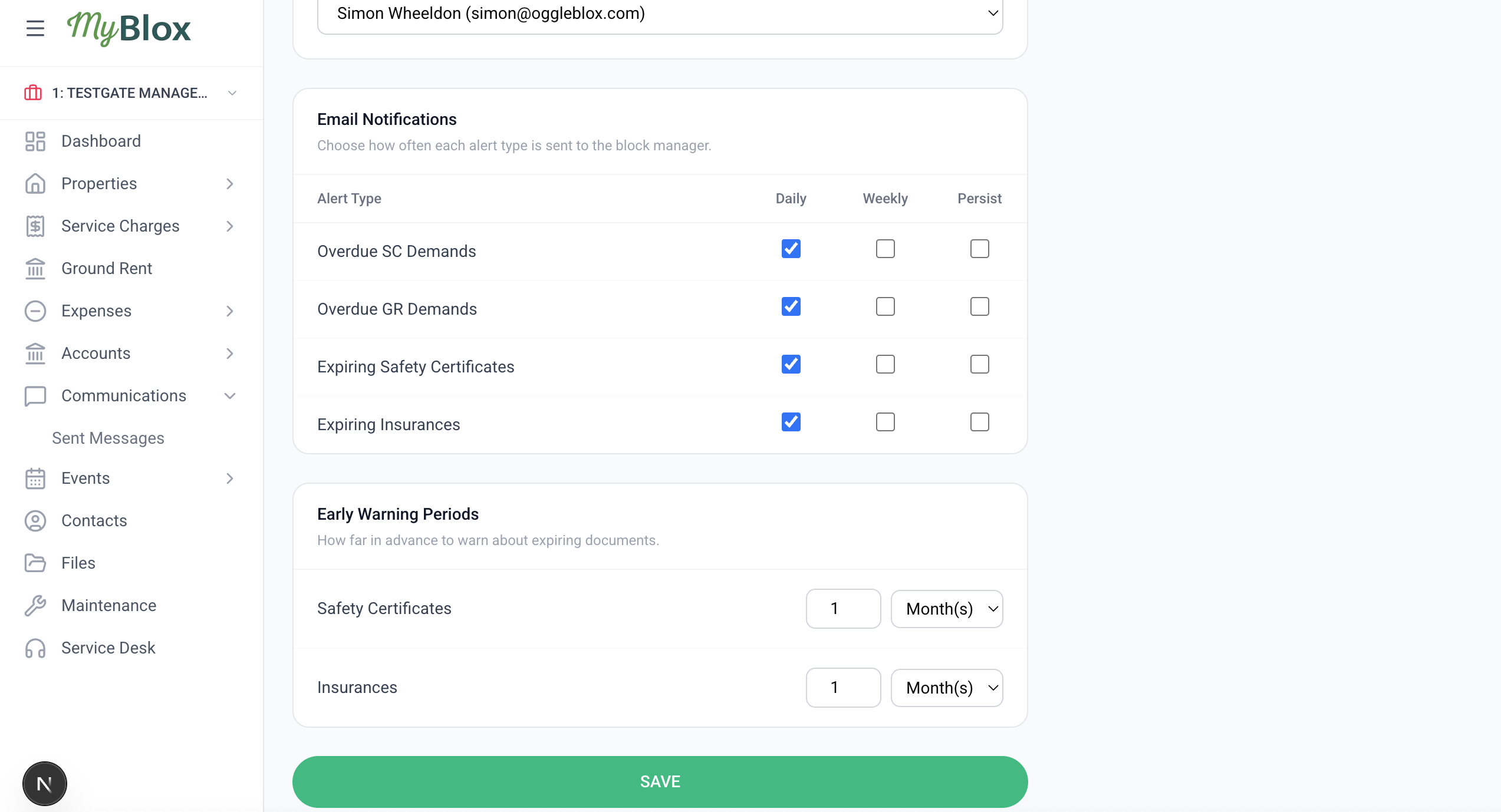Click the Expenses minus-circle icon

pos(35,311)
